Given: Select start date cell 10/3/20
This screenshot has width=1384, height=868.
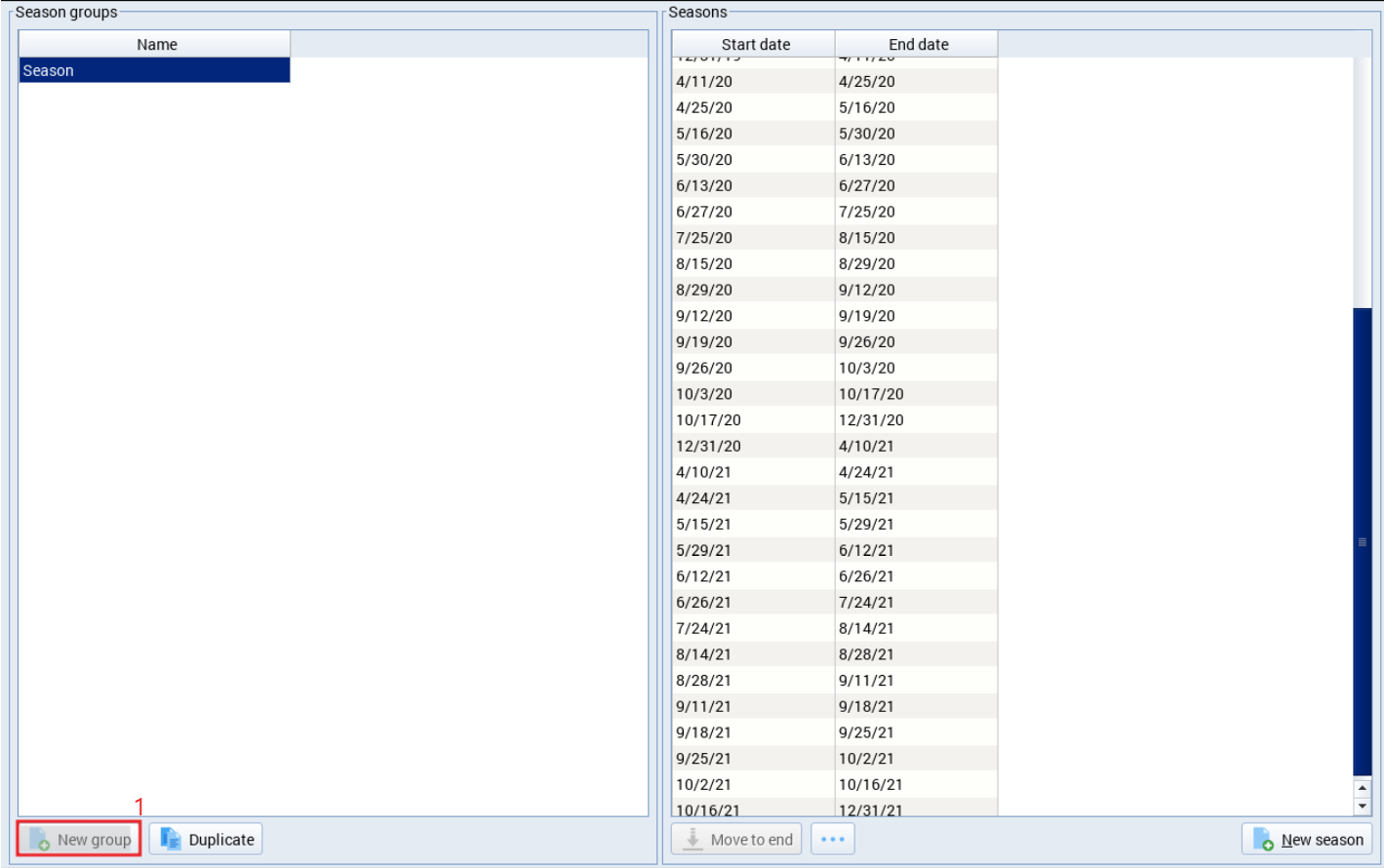Looking at the screenshot, I should (x=753, y=394).
